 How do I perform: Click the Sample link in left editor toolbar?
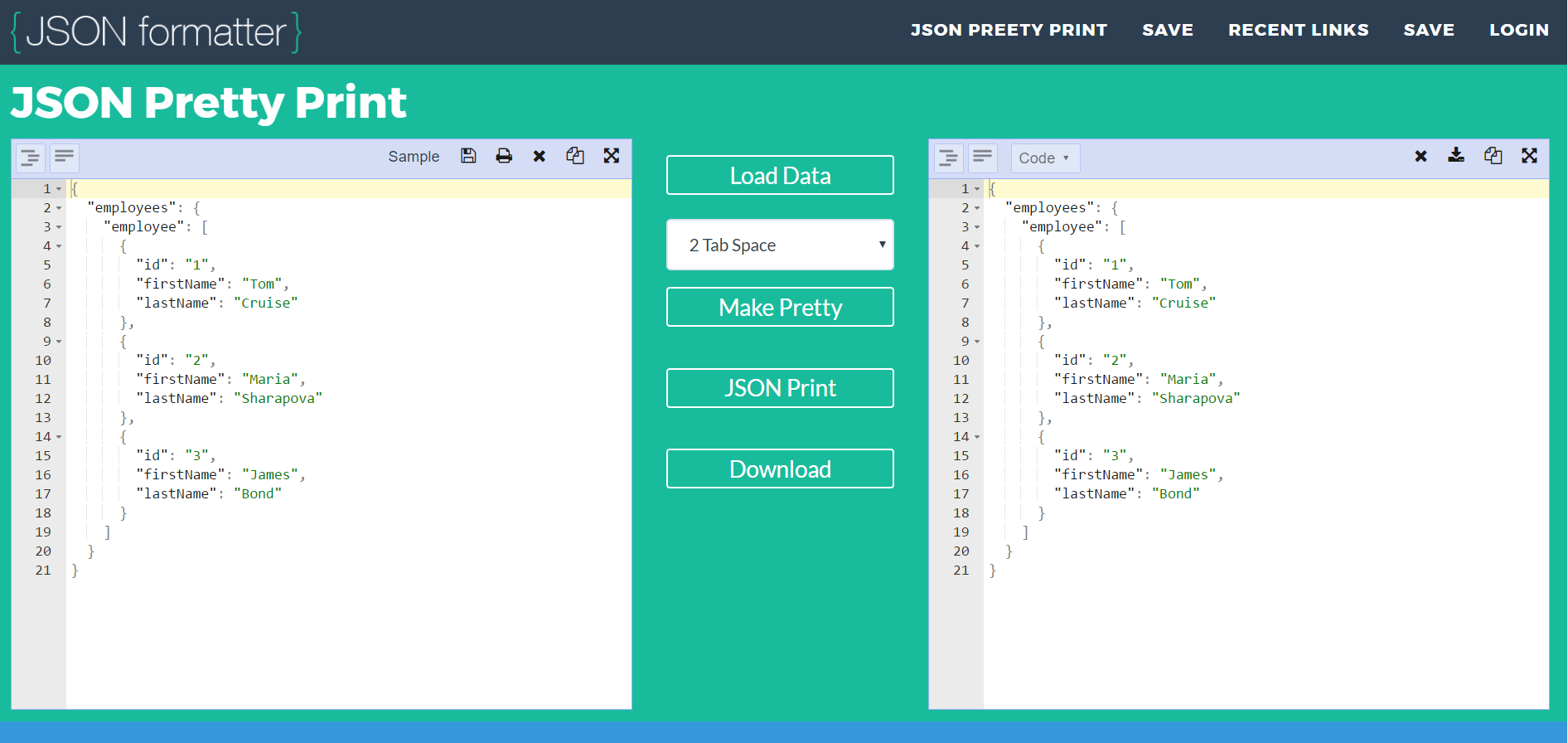[414, 157]
